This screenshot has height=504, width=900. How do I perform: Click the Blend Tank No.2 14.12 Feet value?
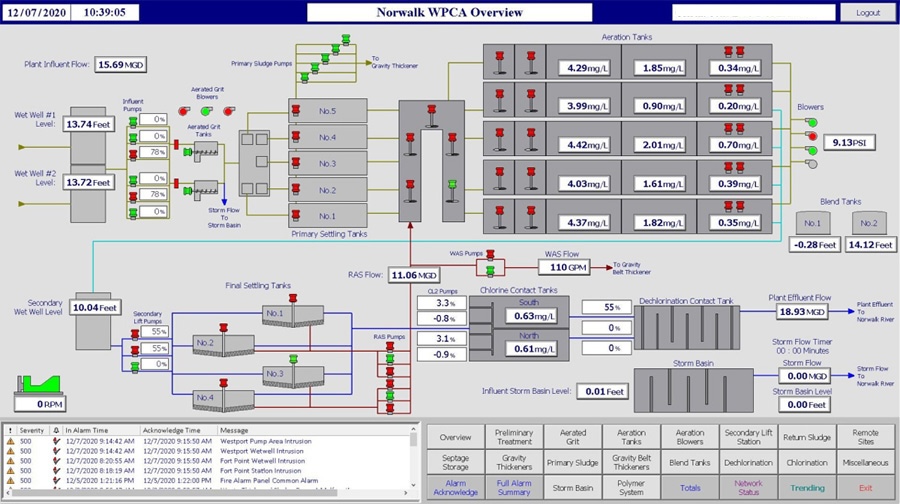pyautogui.click(x=870, y=245)
